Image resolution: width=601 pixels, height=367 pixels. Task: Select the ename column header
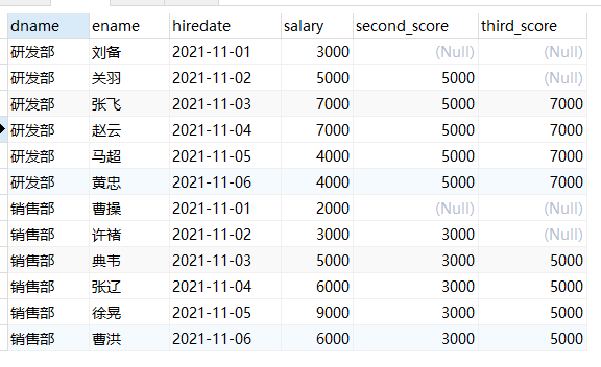click(x=129, y=26)
